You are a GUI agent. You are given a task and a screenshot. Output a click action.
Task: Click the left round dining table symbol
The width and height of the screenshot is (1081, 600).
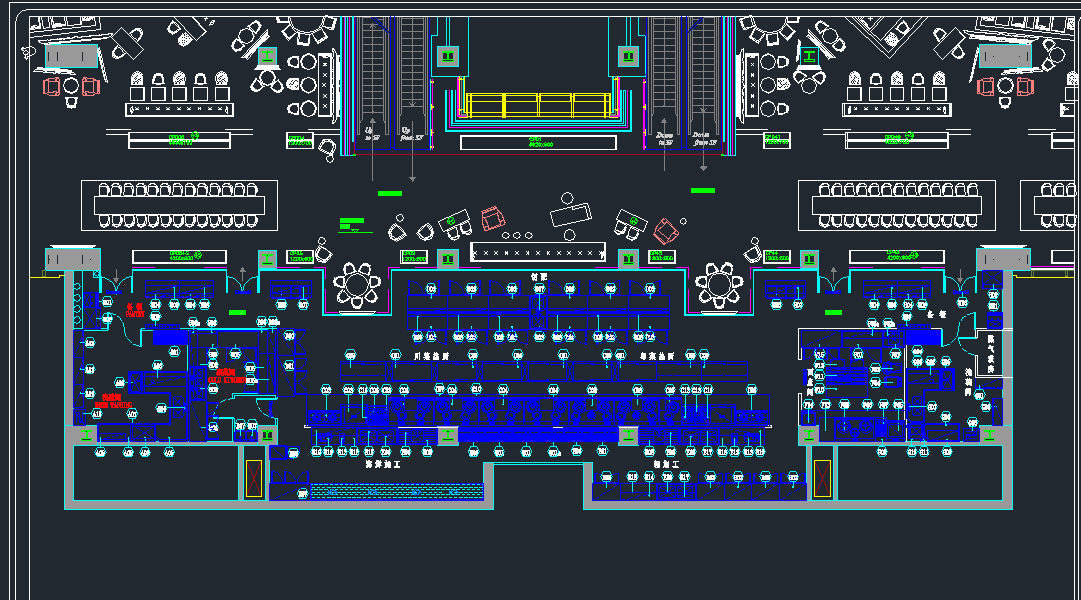357,283
